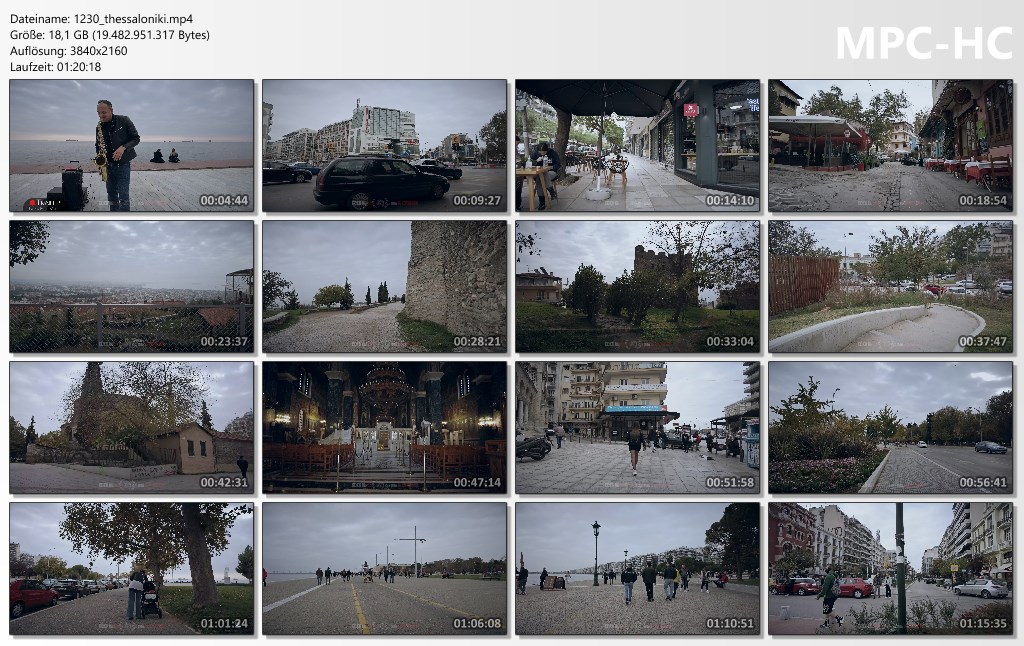Select the stone wall path thumbnail at 00:28:21
The image size is (1024, 646).
[385, 287]
